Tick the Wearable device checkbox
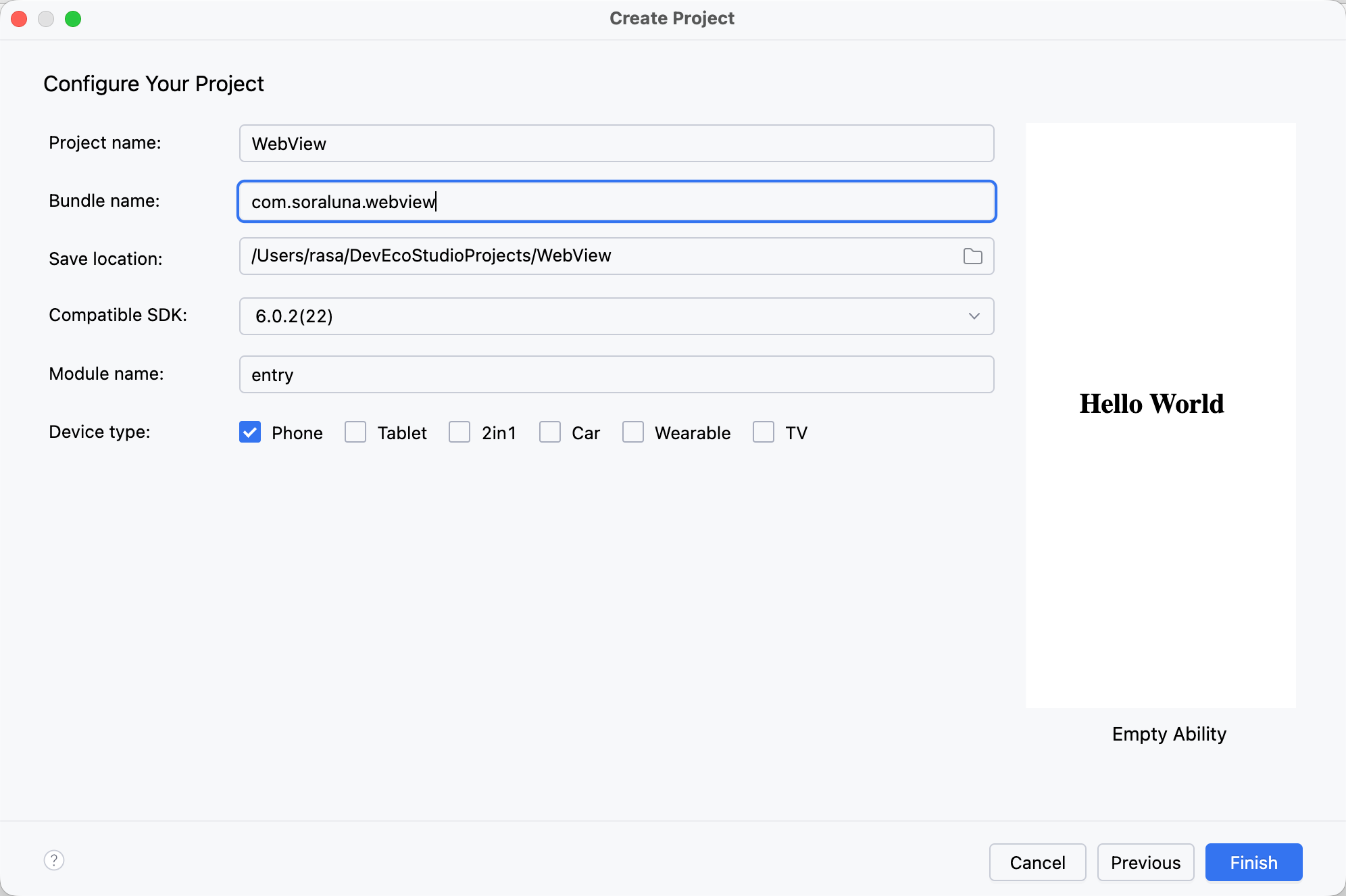The image size is (1346, 896). [633, 432]
